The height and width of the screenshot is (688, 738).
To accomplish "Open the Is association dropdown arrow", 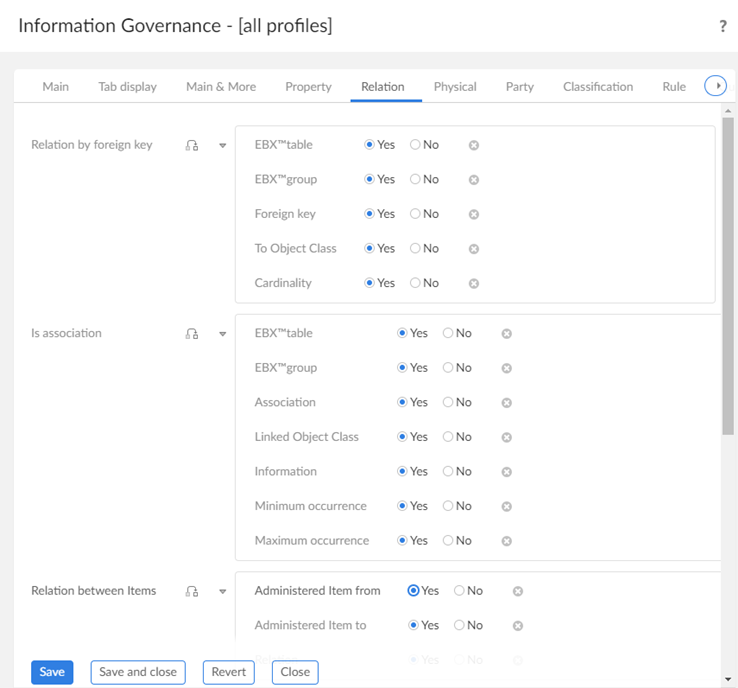I will click(222, 334).
